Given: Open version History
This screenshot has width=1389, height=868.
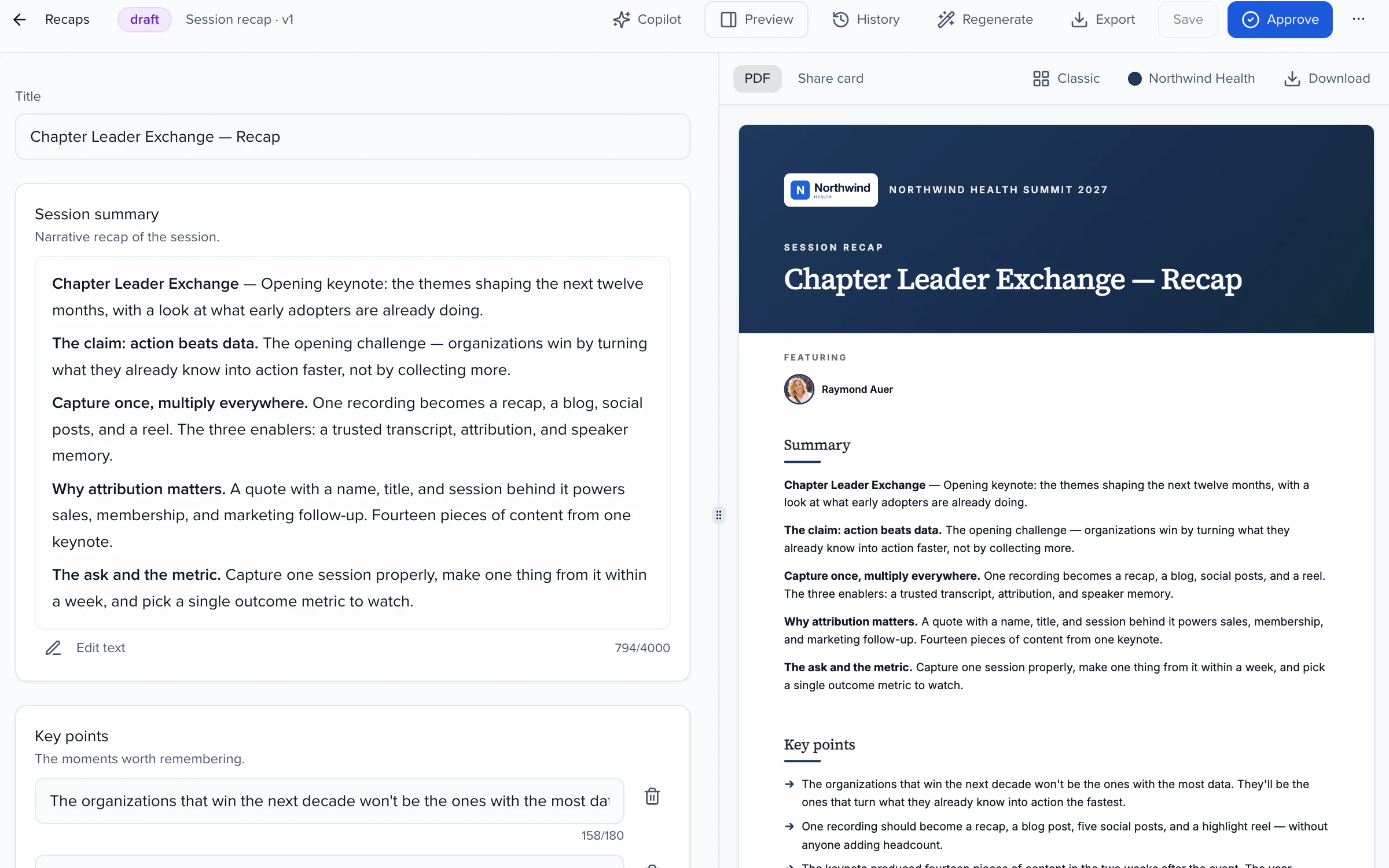Looking at the screenshot, I should (866, 20).
